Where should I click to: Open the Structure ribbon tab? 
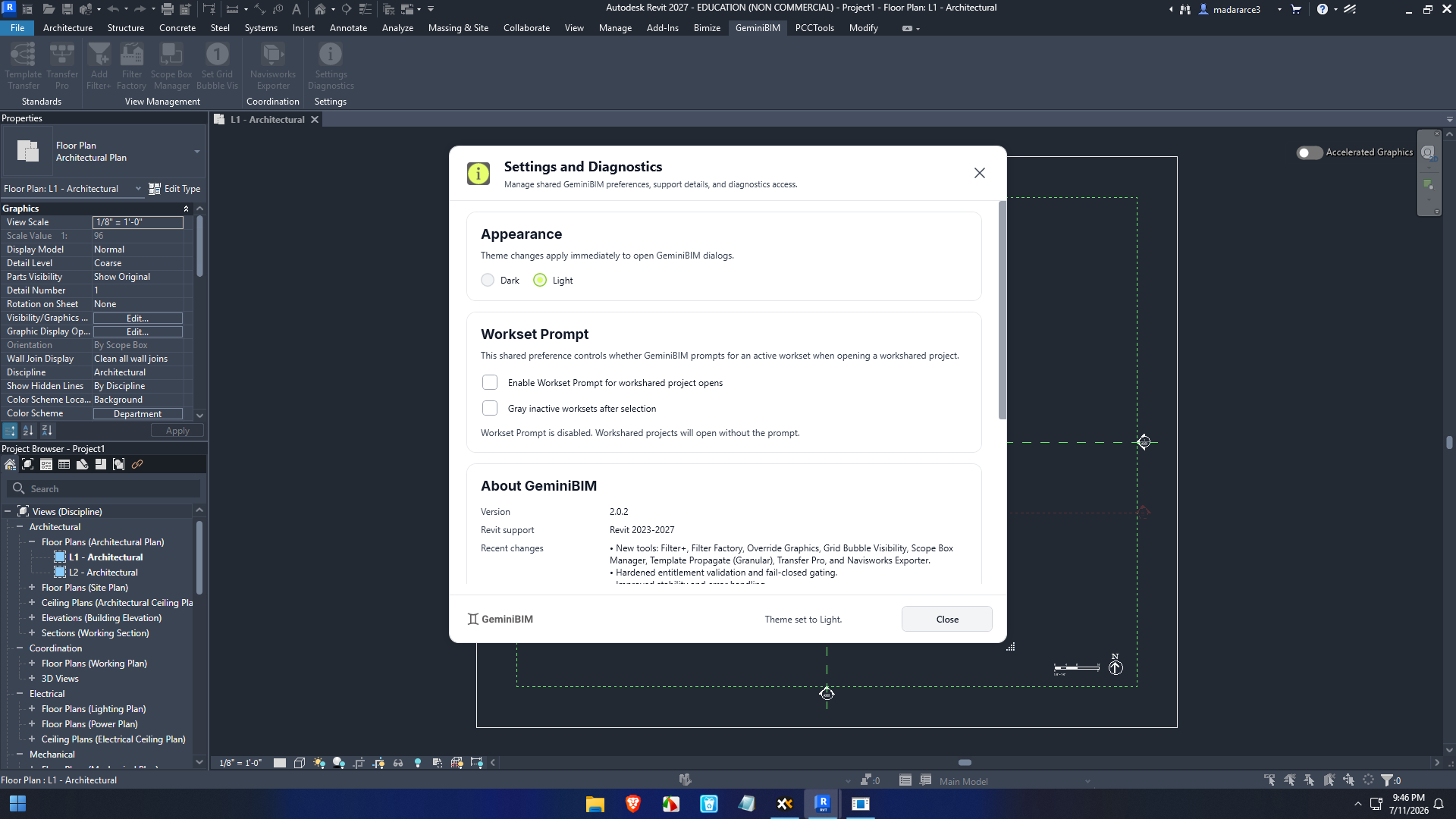pos(126,28)
